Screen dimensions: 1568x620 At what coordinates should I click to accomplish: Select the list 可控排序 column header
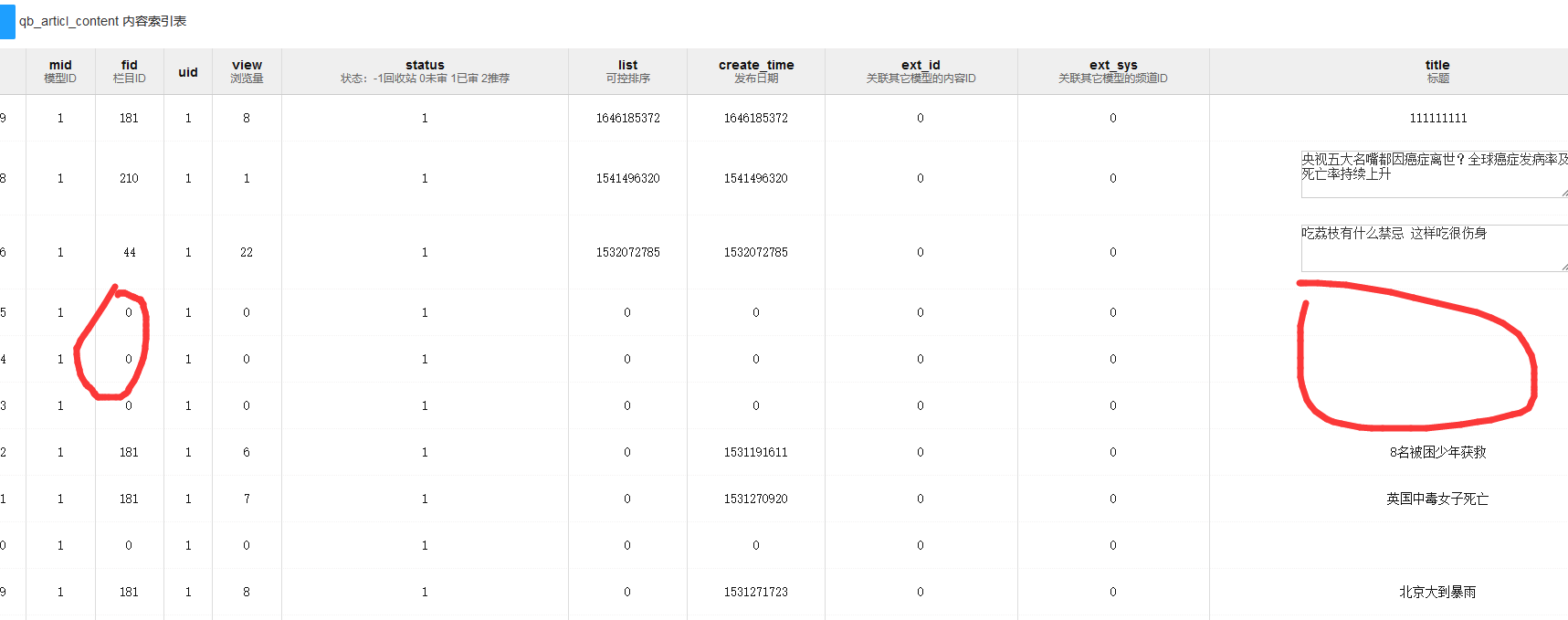(627, 71)
